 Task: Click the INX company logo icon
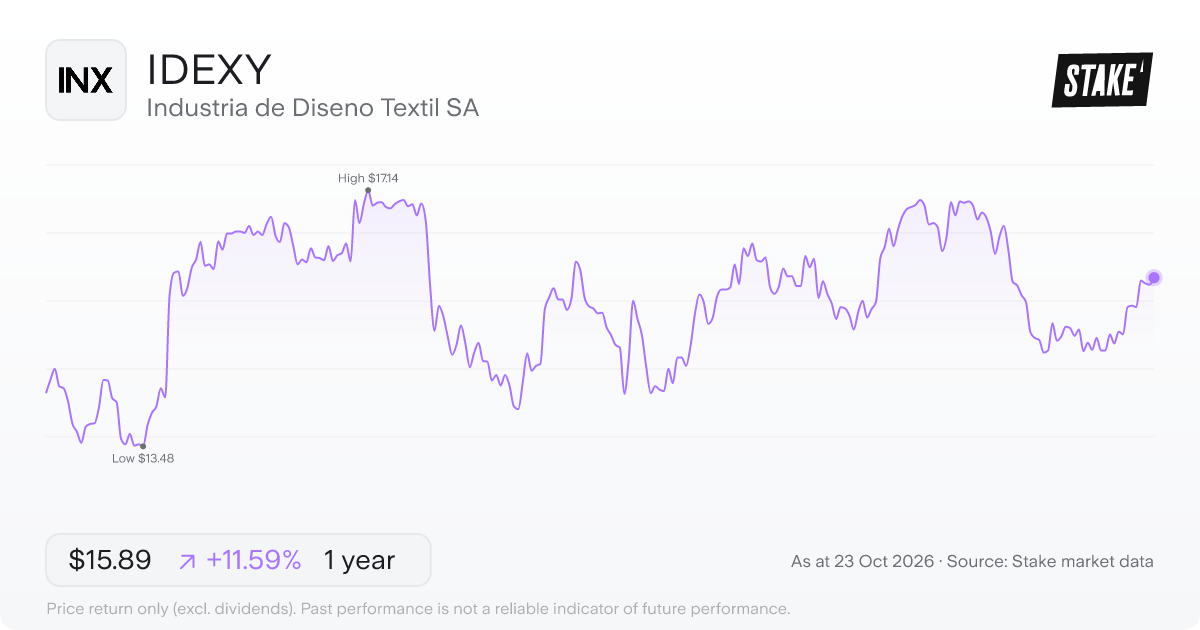click(86, 80)
